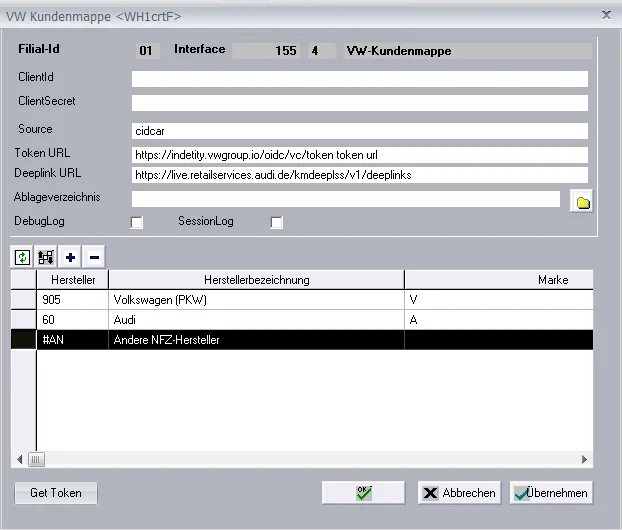
Task: Click the sort columns icon above table
Action: click(46, 257)
